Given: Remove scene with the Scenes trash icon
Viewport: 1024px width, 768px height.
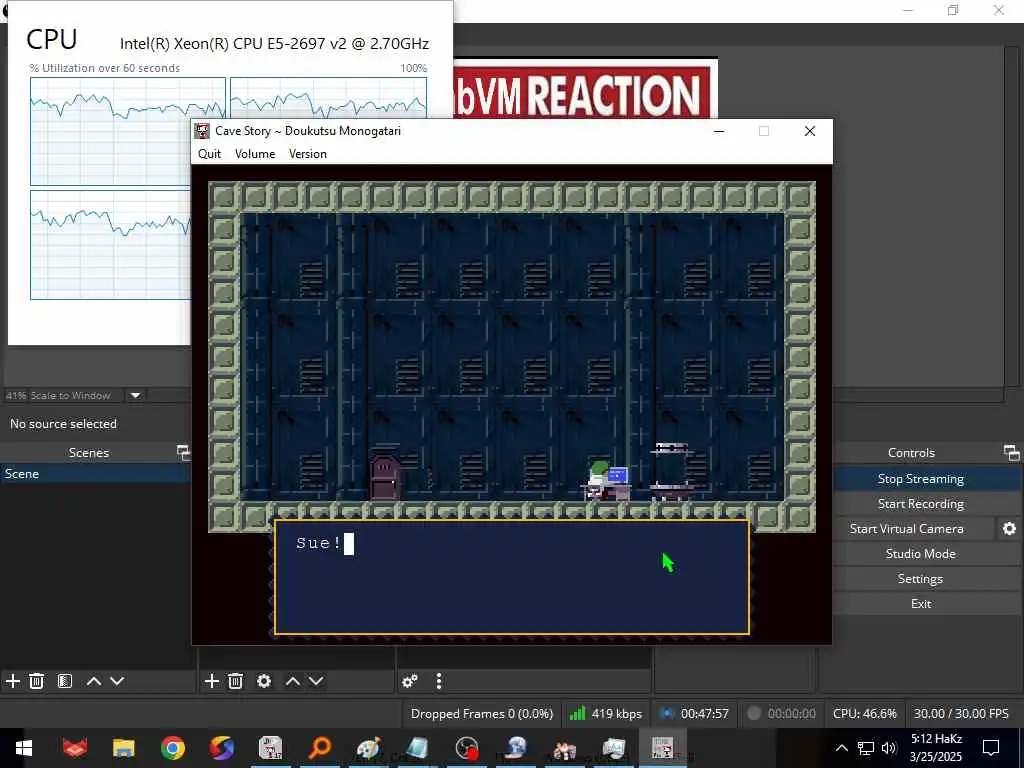Looking at the screenshot, I should pos(37,681).
